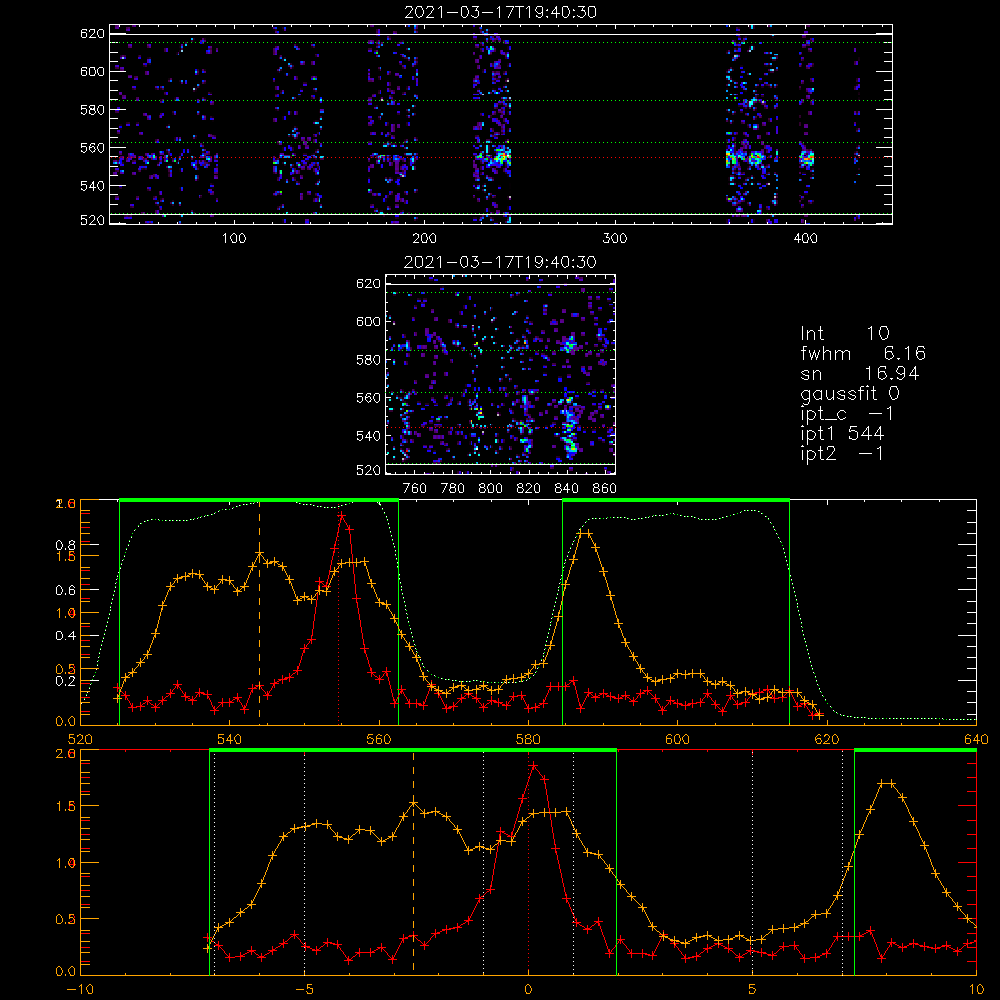The image size is (1000, 1000).
Task: Click the orange dashed line near -2.5 in bottom plot
Action: [413, 862]
